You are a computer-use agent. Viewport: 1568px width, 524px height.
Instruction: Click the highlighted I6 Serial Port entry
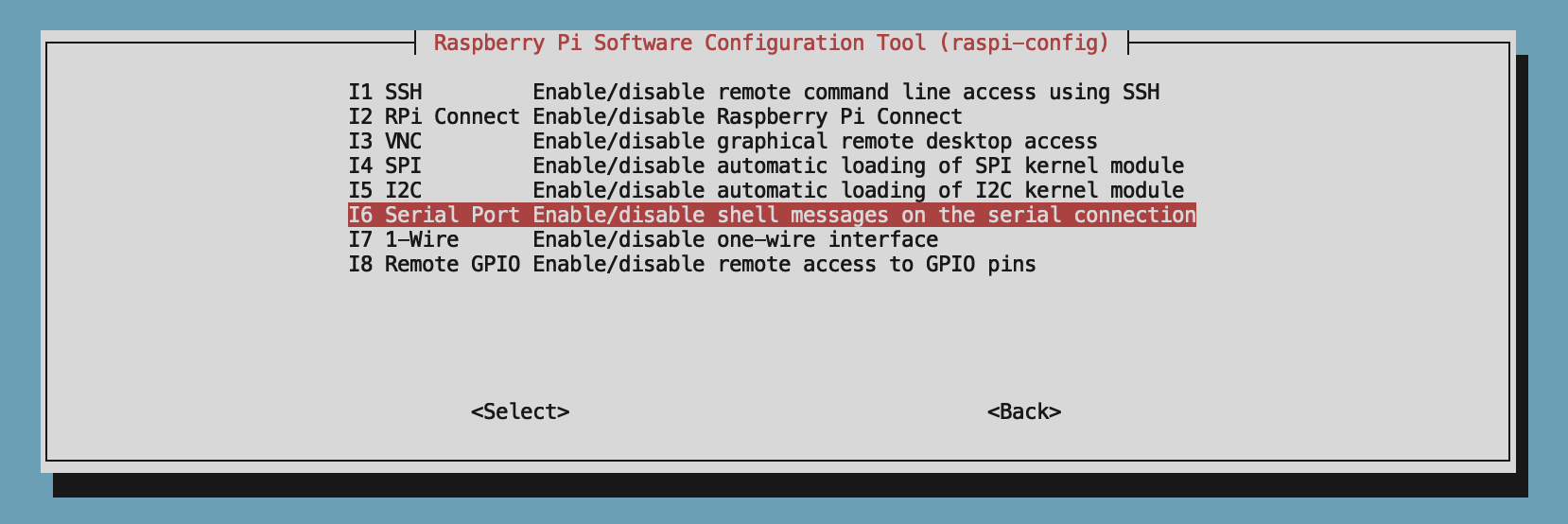coord(772,215)
